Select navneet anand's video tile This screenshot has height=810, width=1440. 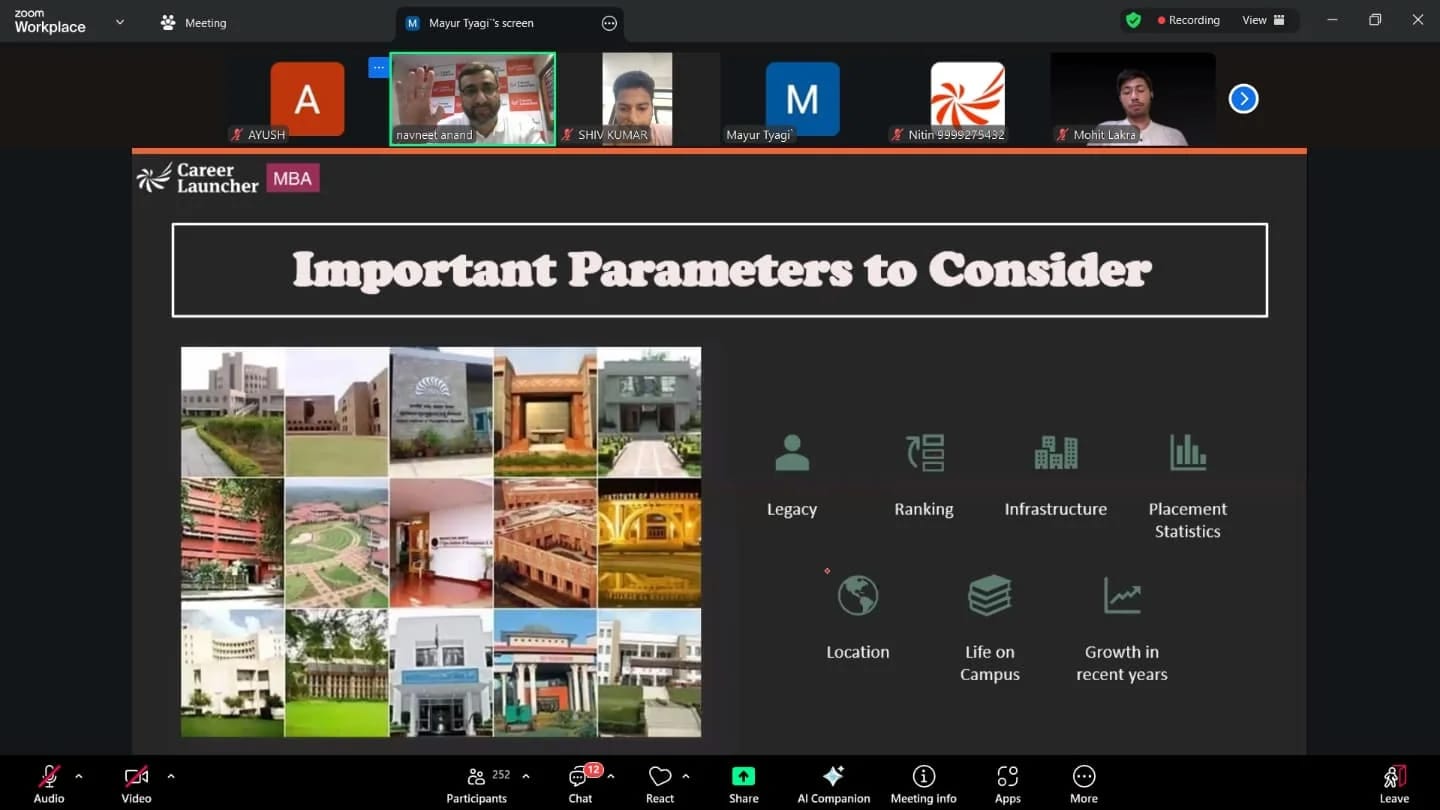[473, 99]
